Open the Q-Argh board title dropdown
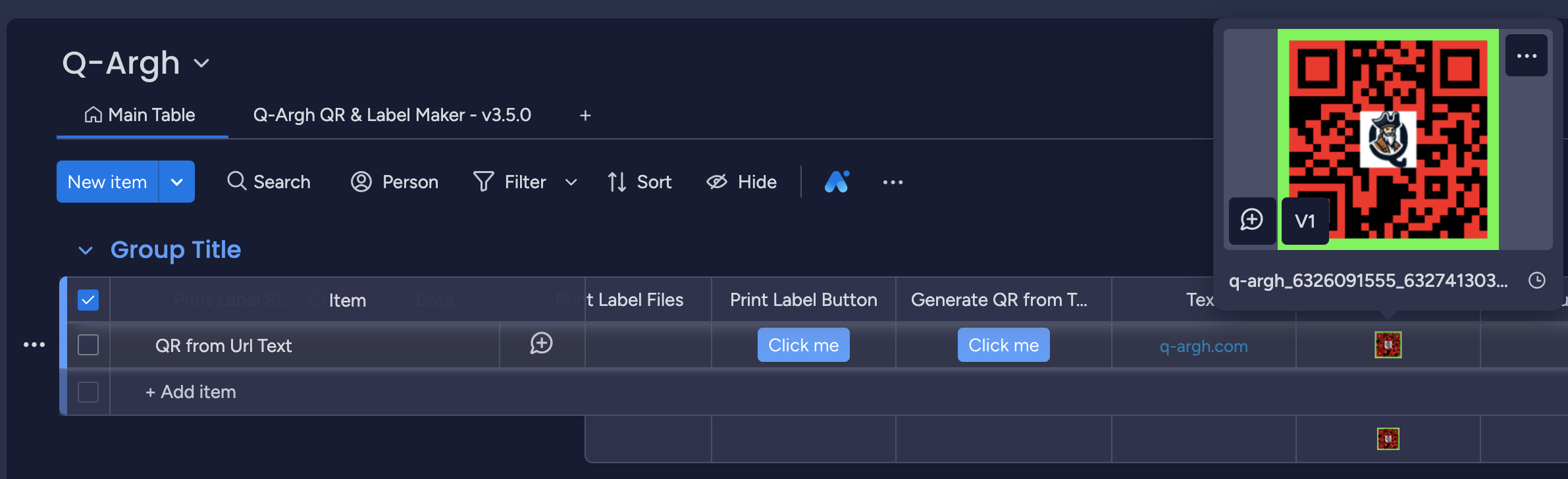 (201, 64)
